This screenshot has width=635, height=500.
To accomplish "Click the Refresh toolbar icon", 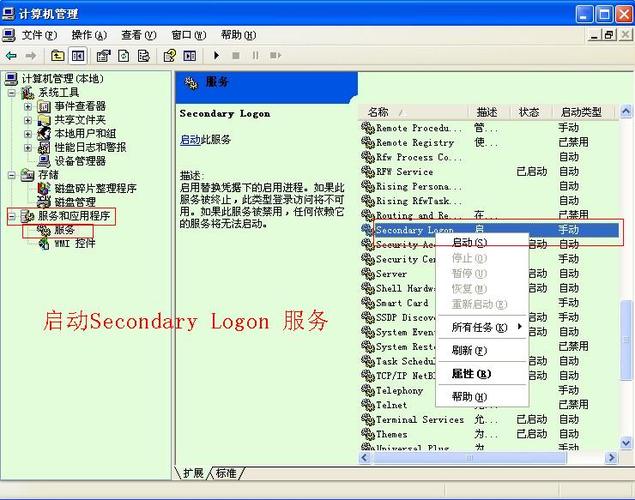I will pyautogui.click(x=124, y=55).
